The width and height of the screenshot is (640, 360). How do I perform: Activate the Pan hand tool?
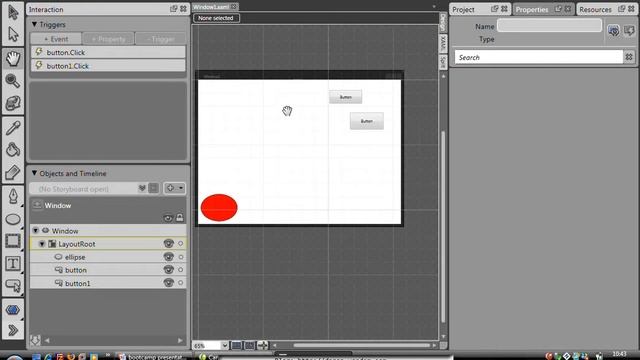(13, 58)
